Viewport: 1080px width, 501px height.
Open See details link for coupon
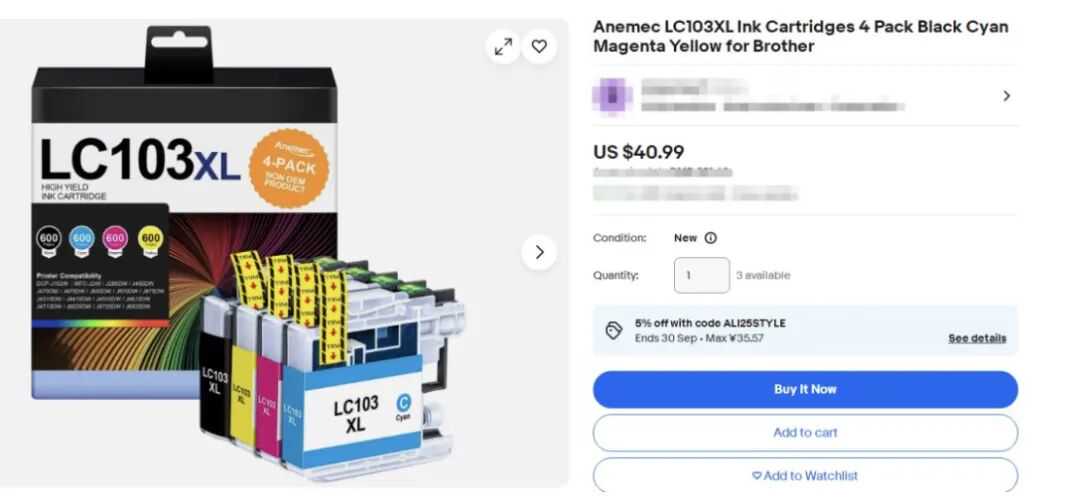coord(977,338)
